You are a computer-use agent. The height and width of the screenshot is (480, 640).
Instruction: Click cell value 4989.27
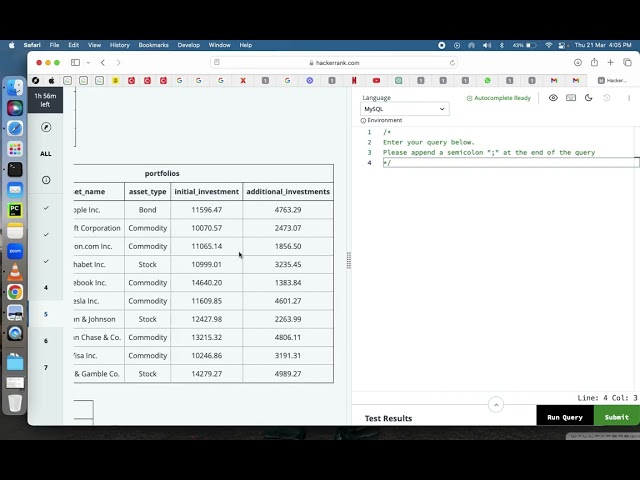coord(288,374)
